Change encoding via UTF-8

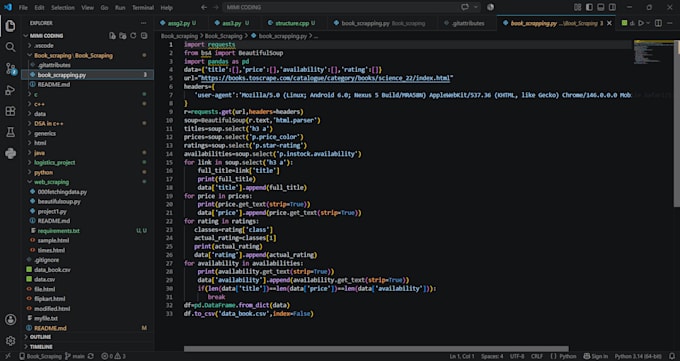coord(517,356)
